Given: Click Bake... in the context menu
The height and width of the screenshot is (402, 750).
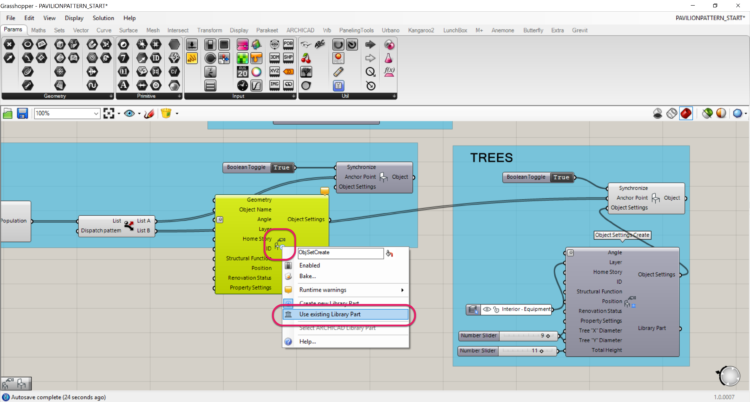Looking at the screenshot, I should 307,277.
